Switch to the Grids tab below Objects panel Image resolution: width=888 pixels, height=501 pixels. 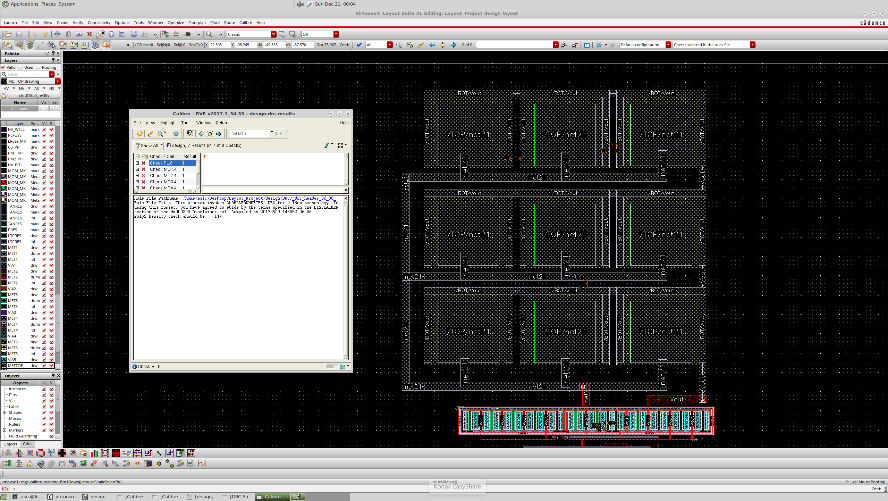[28, 444]
